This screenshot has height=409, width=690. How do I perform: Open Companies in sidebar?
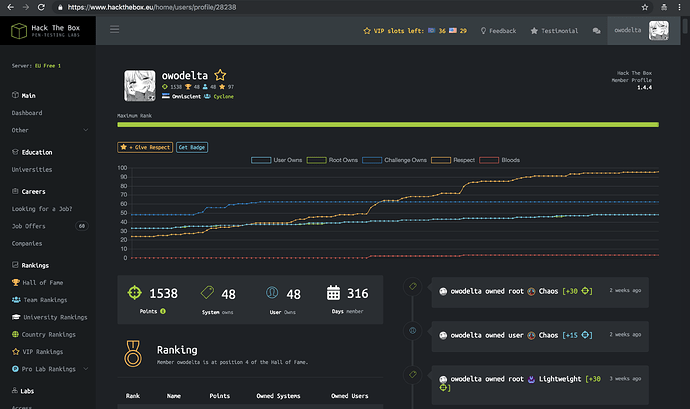[27, 243]
